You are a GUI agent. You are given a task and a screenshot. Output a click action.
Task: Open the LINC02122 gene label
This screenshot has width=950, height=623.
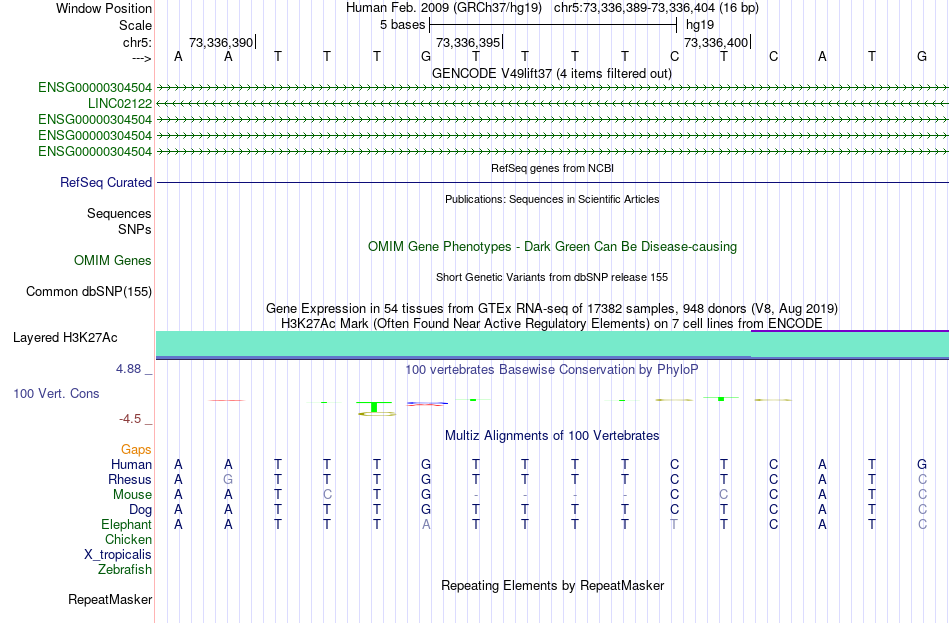pyautogui.click(x=119, y=104)
